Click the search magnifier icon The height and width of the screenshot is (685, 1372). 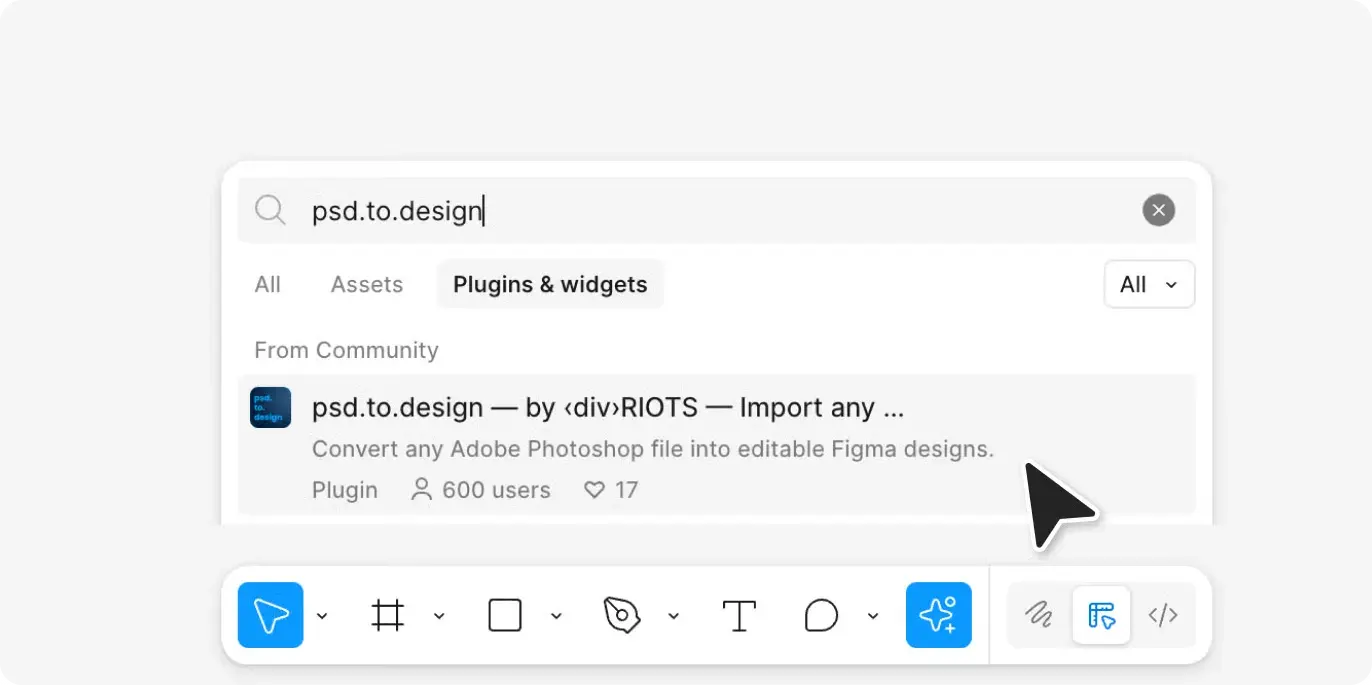pyautogui.click(x=270, y=210)
